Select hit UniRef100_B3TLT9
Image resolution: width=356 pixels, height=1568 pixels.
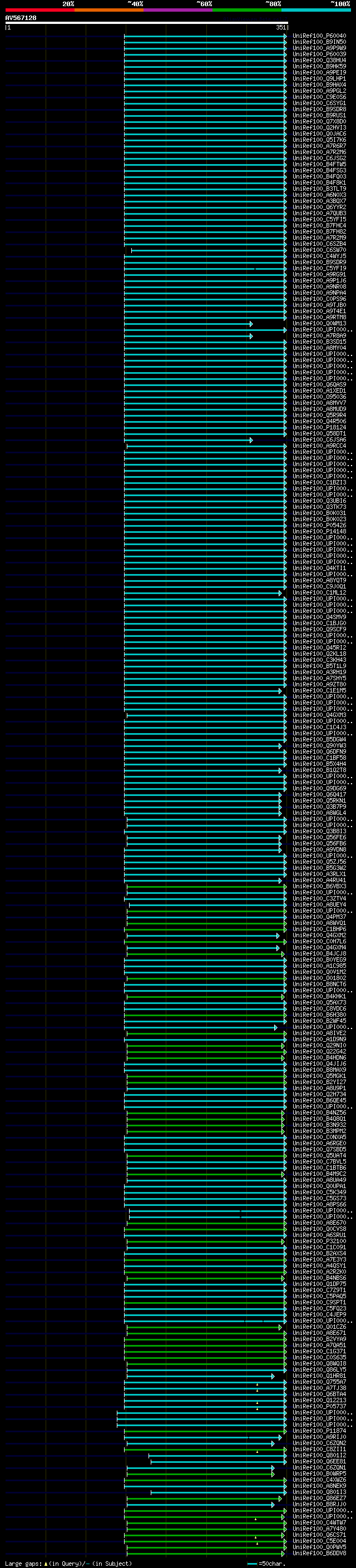pos(319,189)
